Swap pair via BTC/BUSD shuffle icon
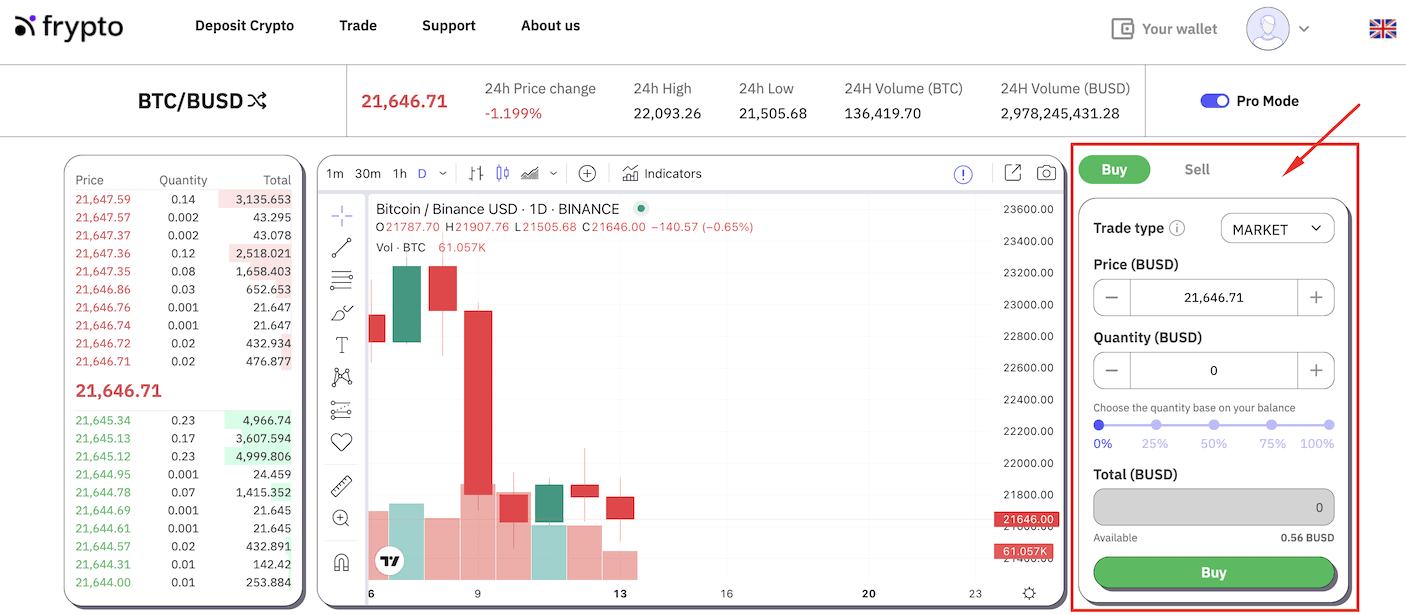This screenshot has height=615, width=1406. pyautogui.click(x=257, y=101)
